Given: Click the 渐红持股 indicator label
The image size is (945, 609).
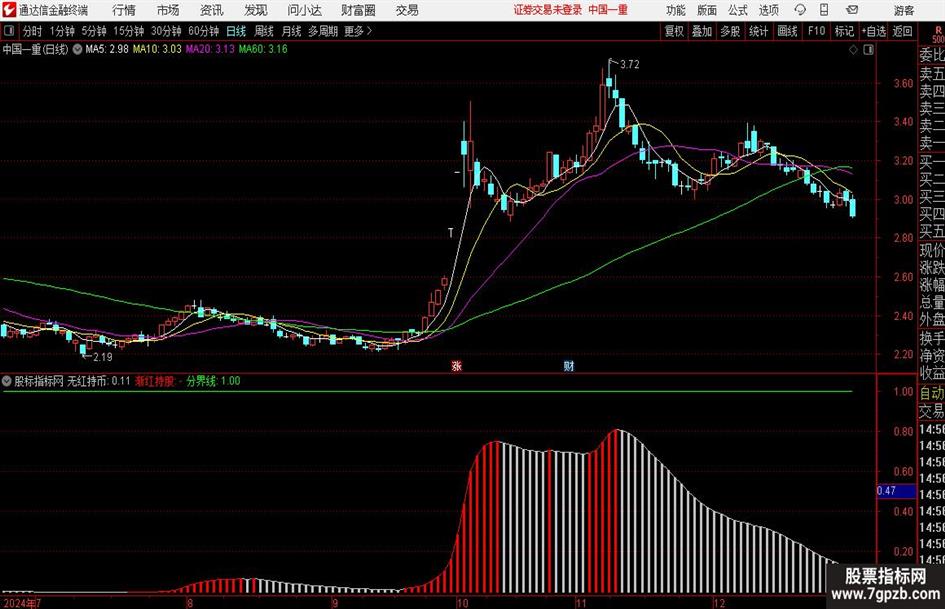Looking at the screenshot, I should pos(155,381).
